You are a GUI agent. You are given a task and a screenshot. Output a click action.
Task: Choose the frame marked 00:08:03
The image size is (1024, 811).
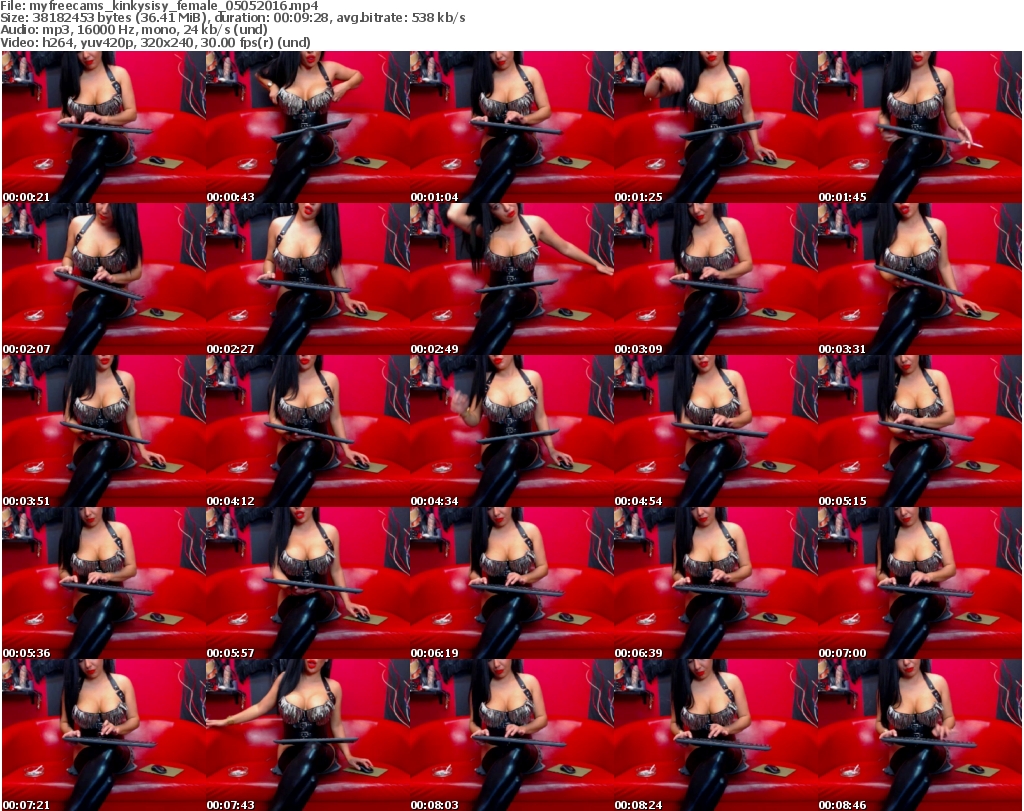coord(511,735)
